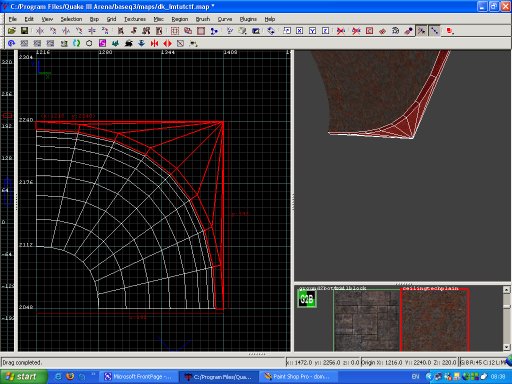Click the Save map floppy icon

(x=24, y=31)
